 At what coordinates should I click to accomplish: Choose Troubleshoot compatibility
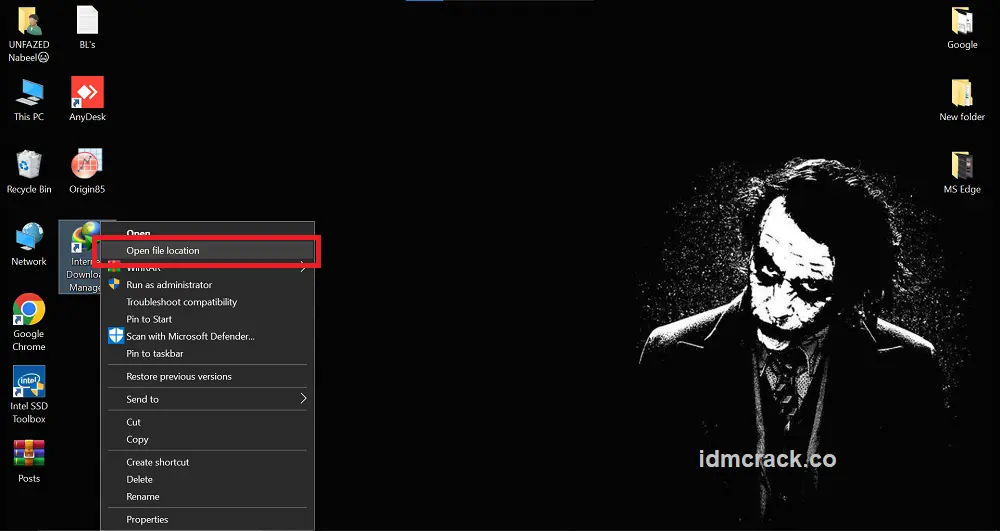tap(207, 302)
